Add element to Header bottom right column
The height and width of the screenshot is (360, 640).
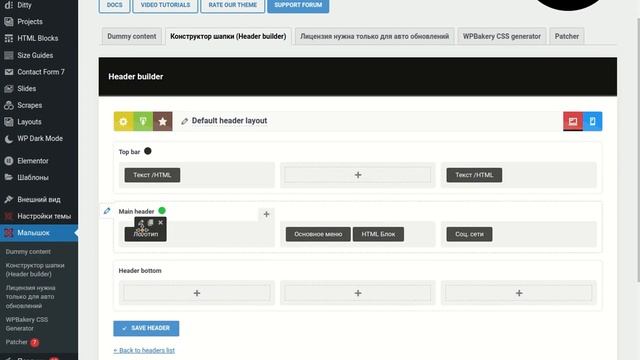pos(519,293)
